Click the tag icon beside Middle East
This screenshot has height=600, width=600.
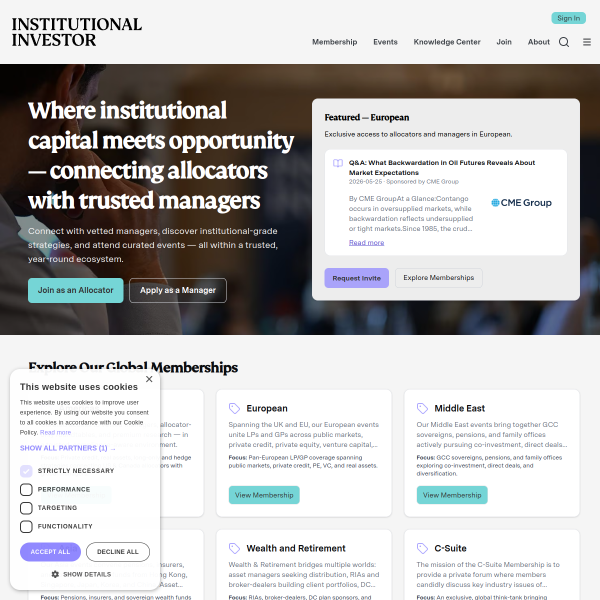[x=422, y=408]
